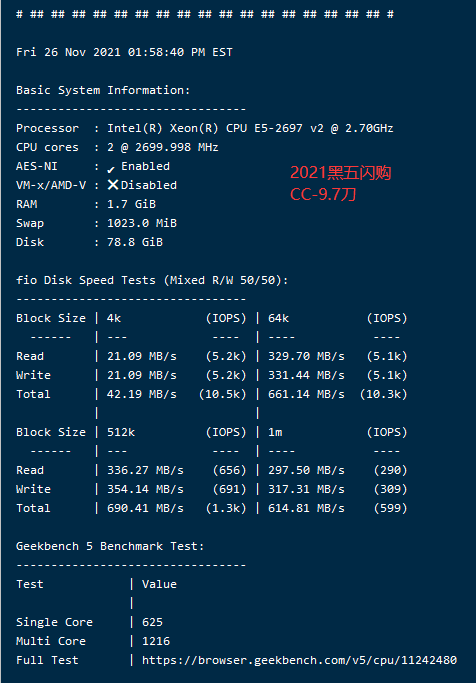The width and height of the screenshot is (476, 683).
Task: Click the 64k total speed 661.14 MB/s
Action: (x=306, y=394)
